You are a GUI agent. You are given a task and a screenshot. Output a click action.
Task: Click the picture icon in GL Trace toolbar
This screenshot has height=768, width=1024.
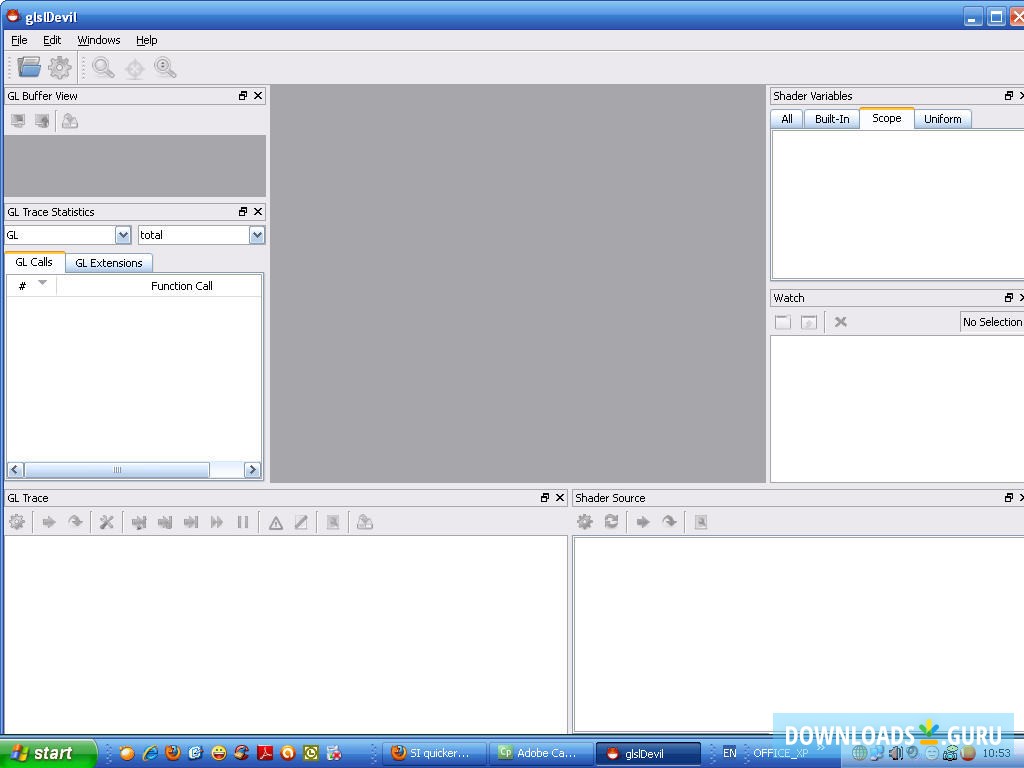coord(333,522)
